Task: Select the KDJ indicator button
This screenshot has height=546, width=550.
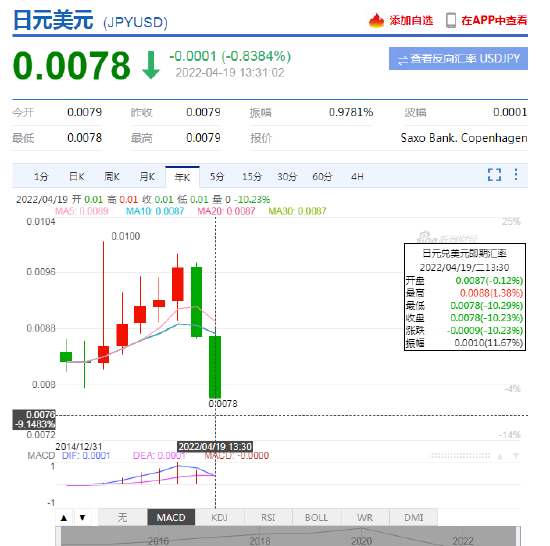Action: 220,517
